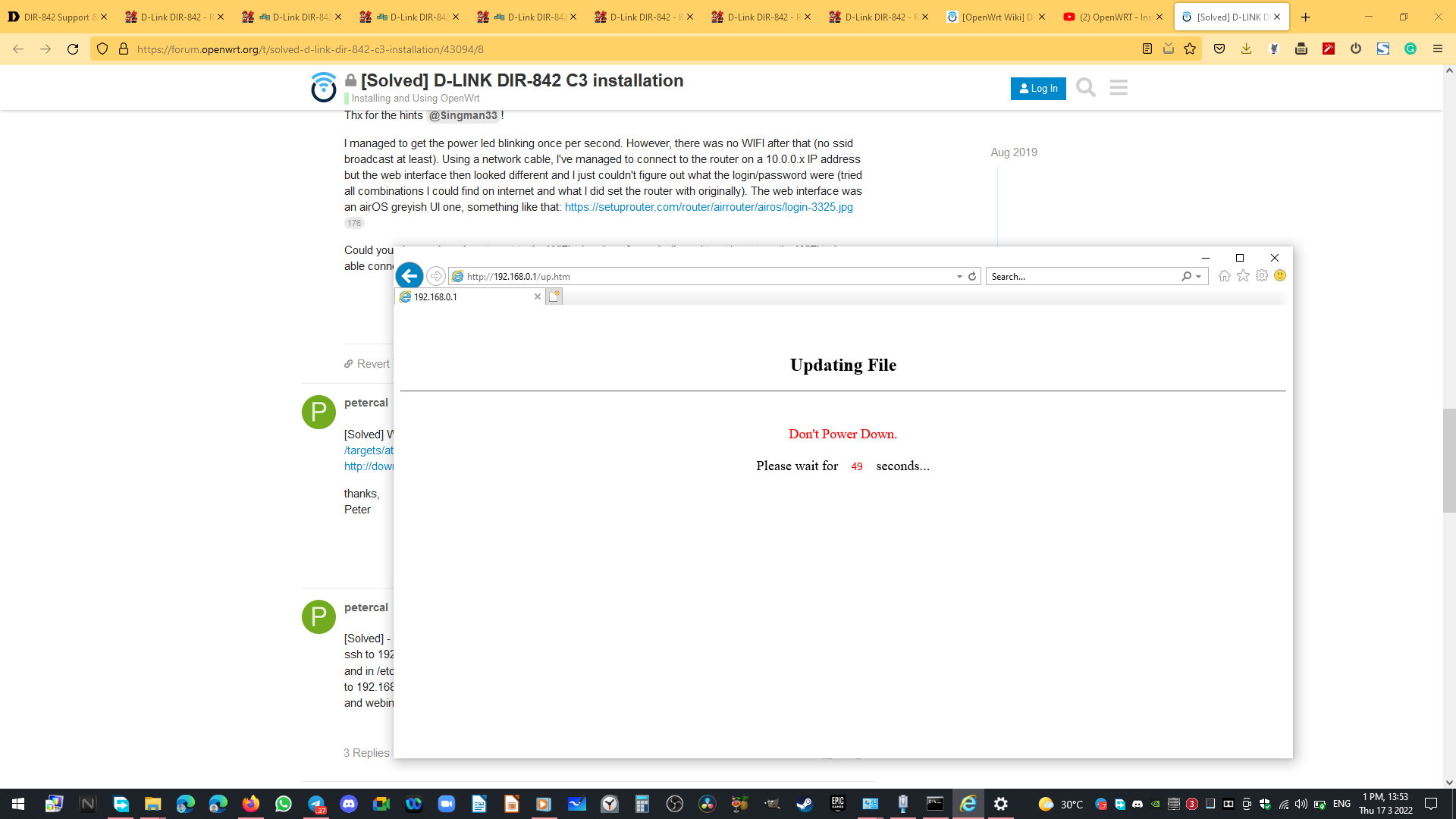Image resolution: width=1456 pixels, height=819 pixels.
Task: Open WhatsApp from the taskbar
Action: coord(284,804)
